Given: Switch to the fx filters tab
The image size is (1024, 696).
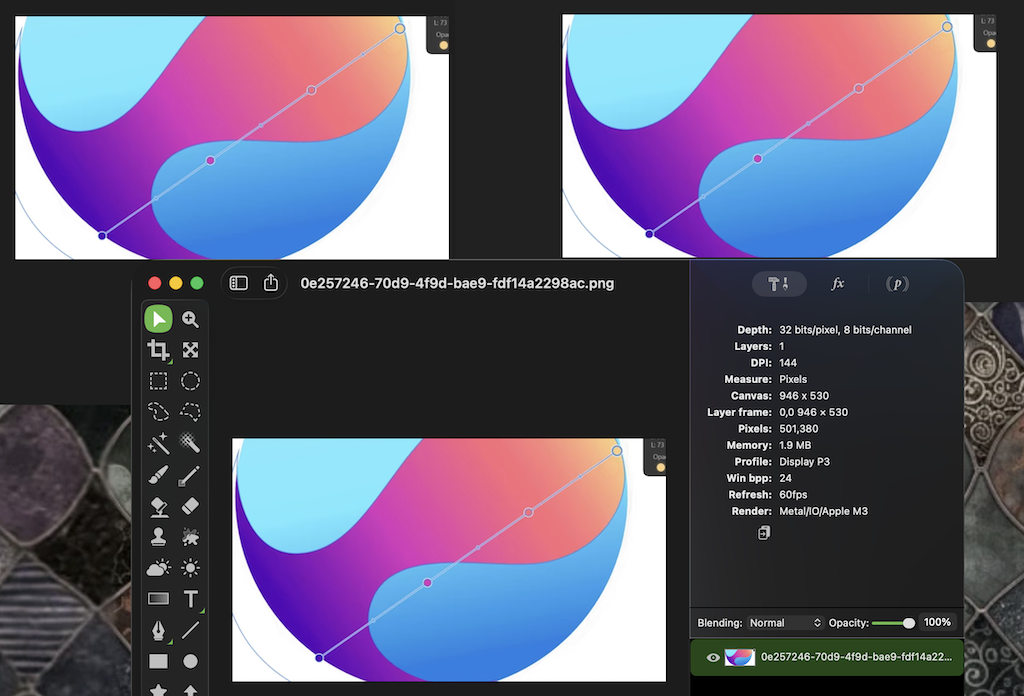Looking at the screenshot, I should 837,284.
